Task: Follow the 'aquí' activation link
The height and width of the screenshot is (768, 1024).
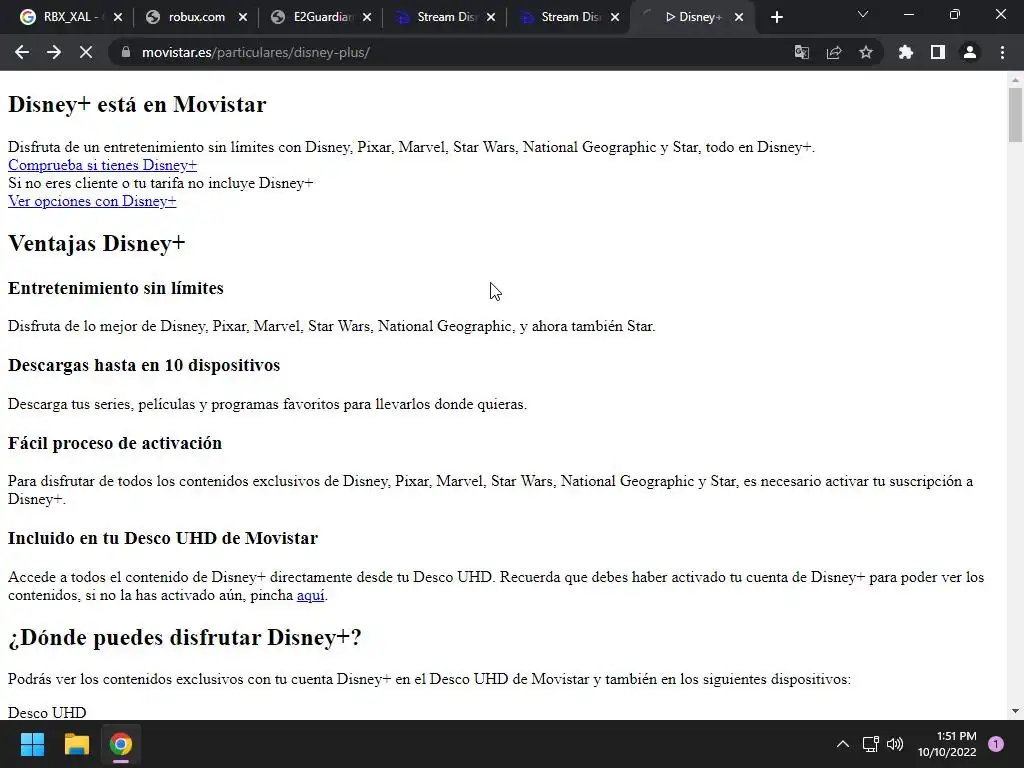Action: 310,595
